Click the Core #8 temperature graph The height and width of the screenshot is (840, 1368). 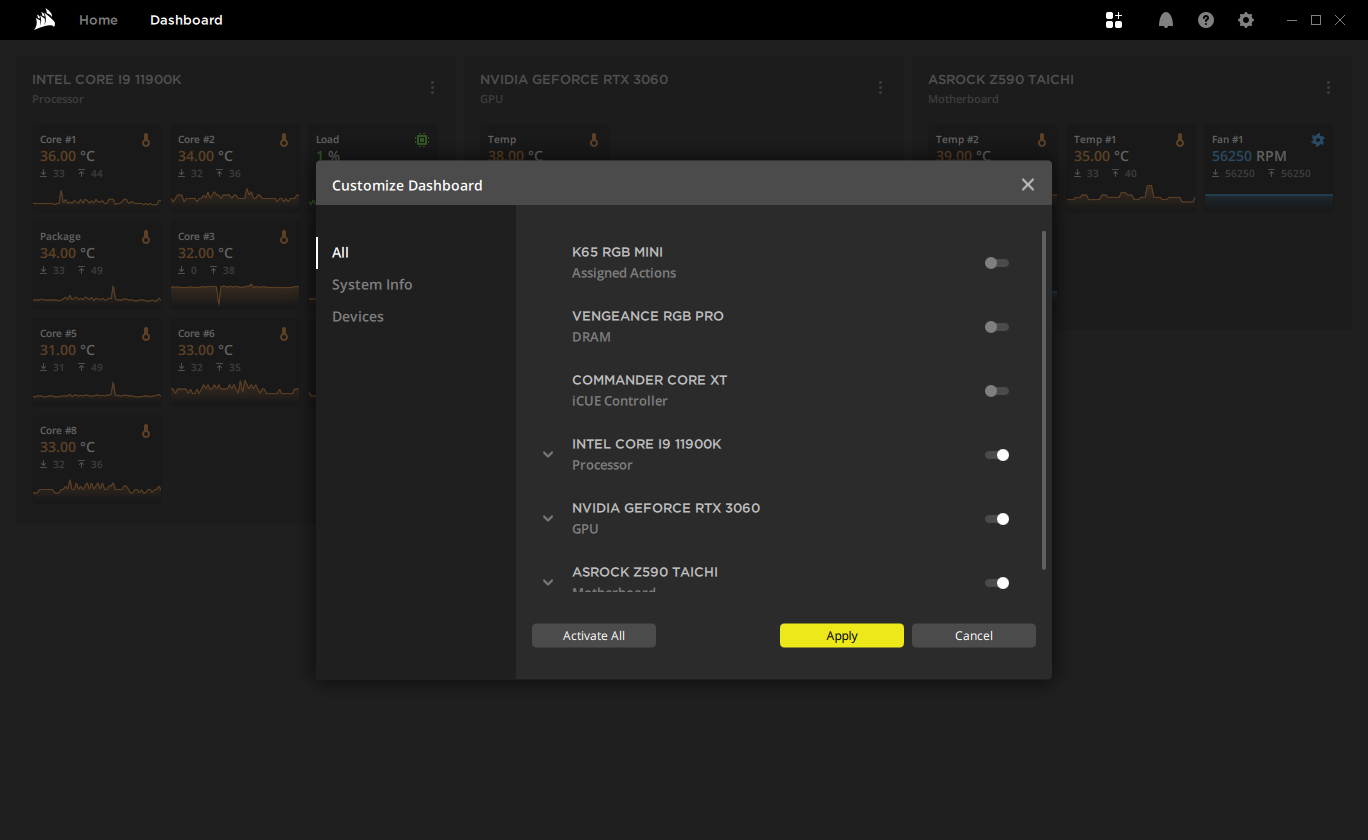[x=96, y=488]
